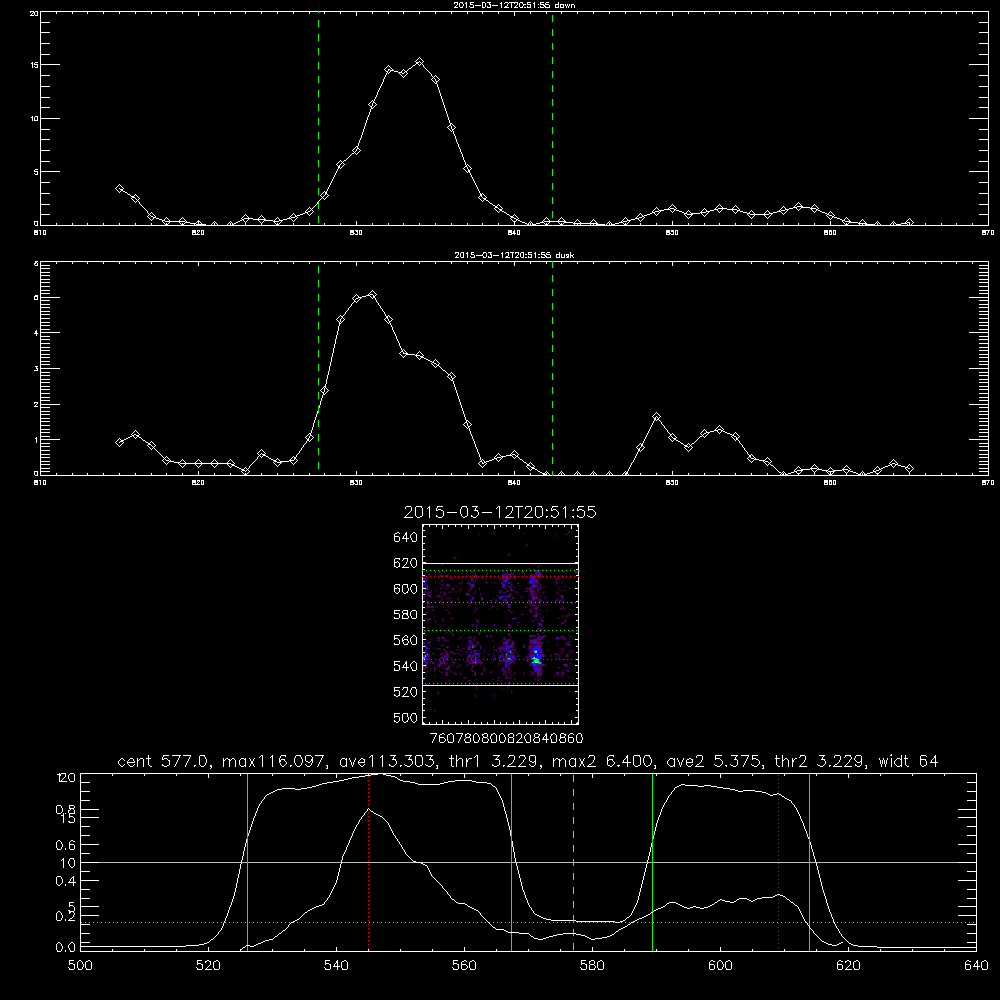Click the right green dashed line in dawn plot
This screenshot has width=1000, height=1000.
coord(552,119)
